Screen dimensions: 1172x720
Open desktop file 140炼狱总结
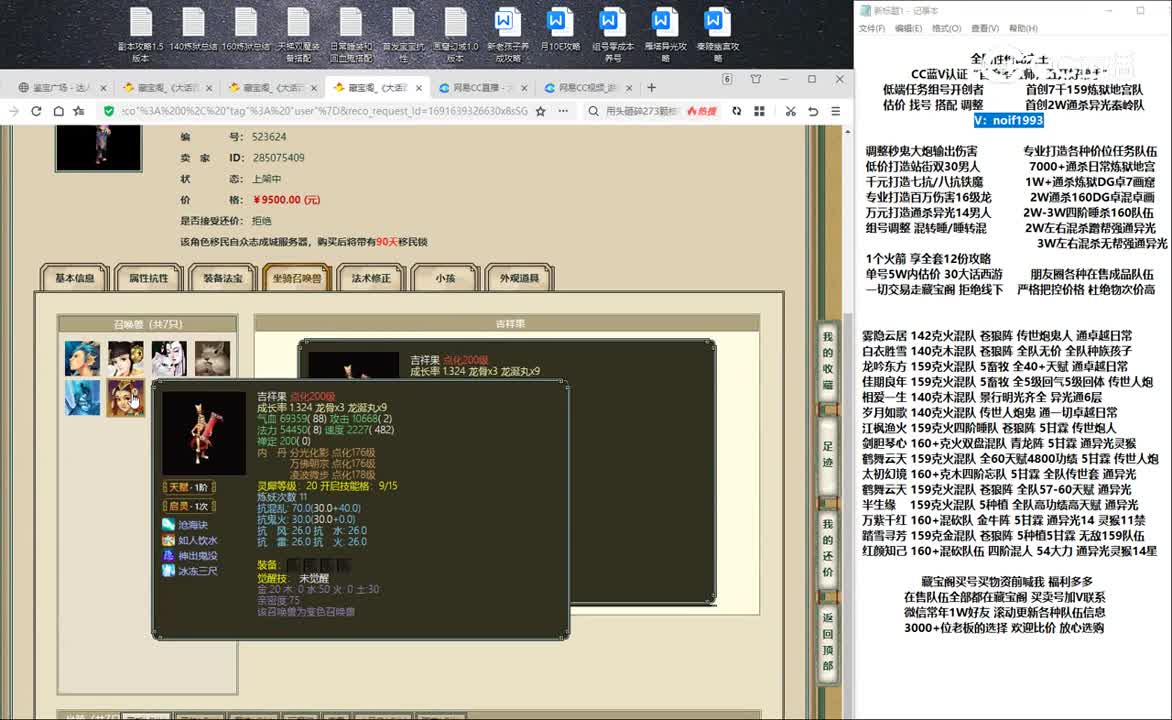[x=193, y=30]
